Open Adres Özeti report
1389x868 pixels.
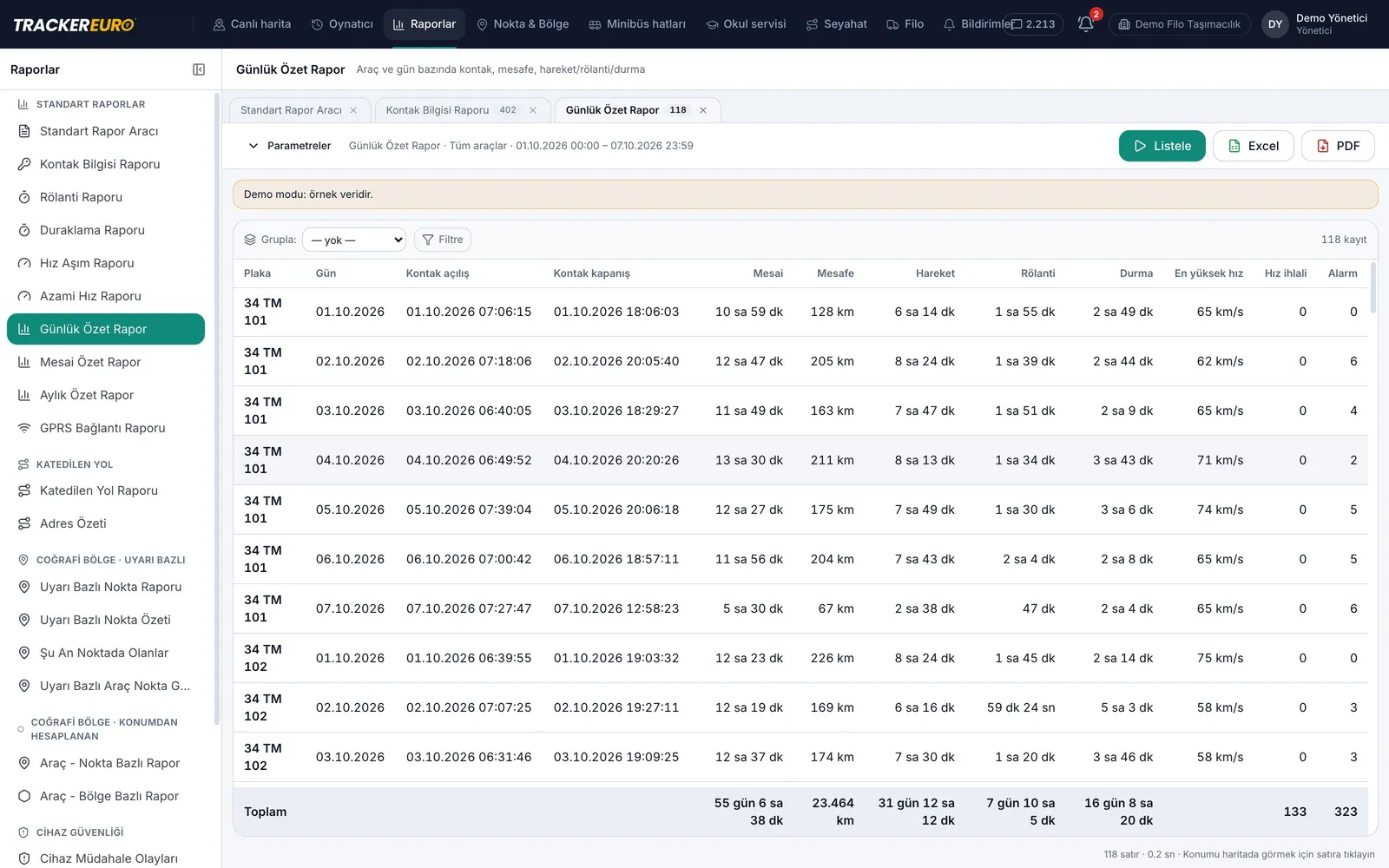pos(106,523)
